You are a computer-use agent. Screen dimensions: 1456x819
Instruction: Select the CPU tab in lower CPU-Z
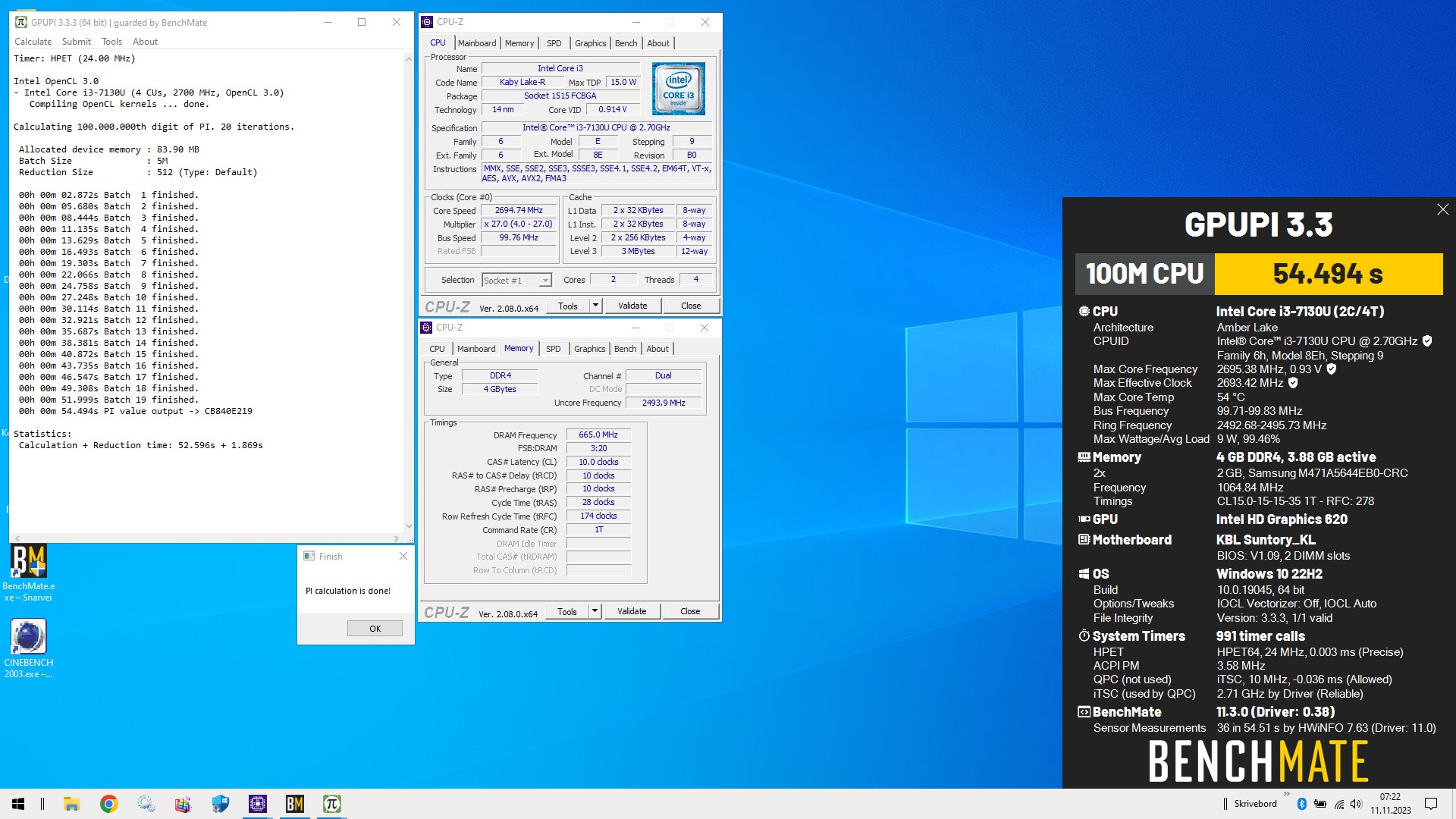pyautogui.click(x=438, y=349)
